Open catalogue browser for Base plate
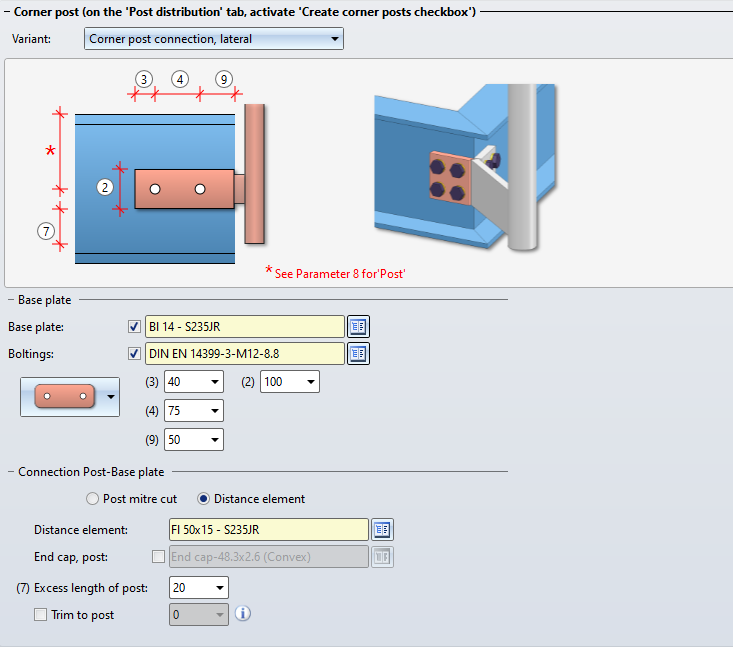 point(358,326)
